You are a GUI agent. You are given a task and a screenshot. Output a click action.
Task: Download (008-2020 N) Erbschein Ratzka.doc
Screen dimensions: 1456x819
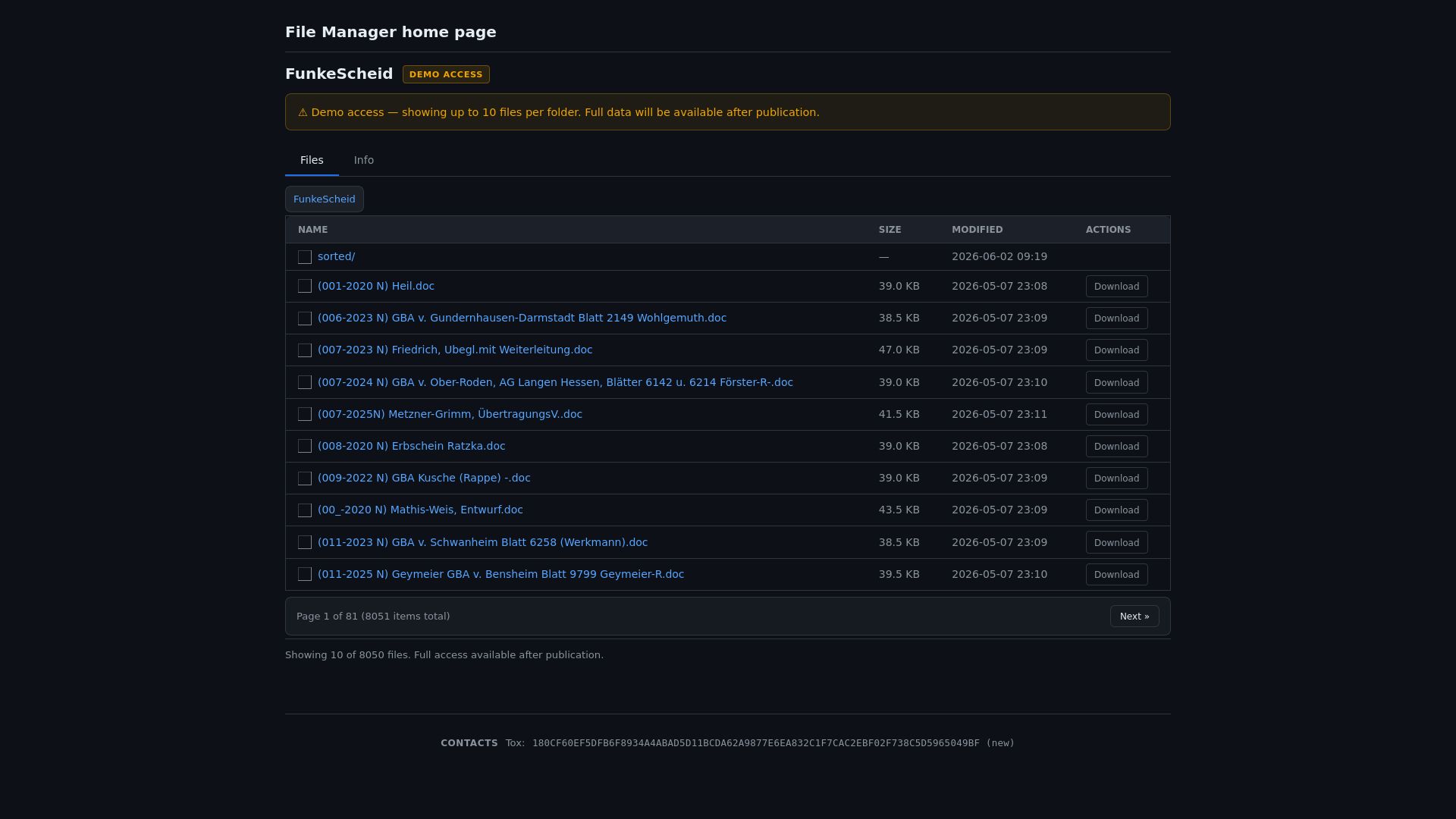click(x=1116, y=447)
